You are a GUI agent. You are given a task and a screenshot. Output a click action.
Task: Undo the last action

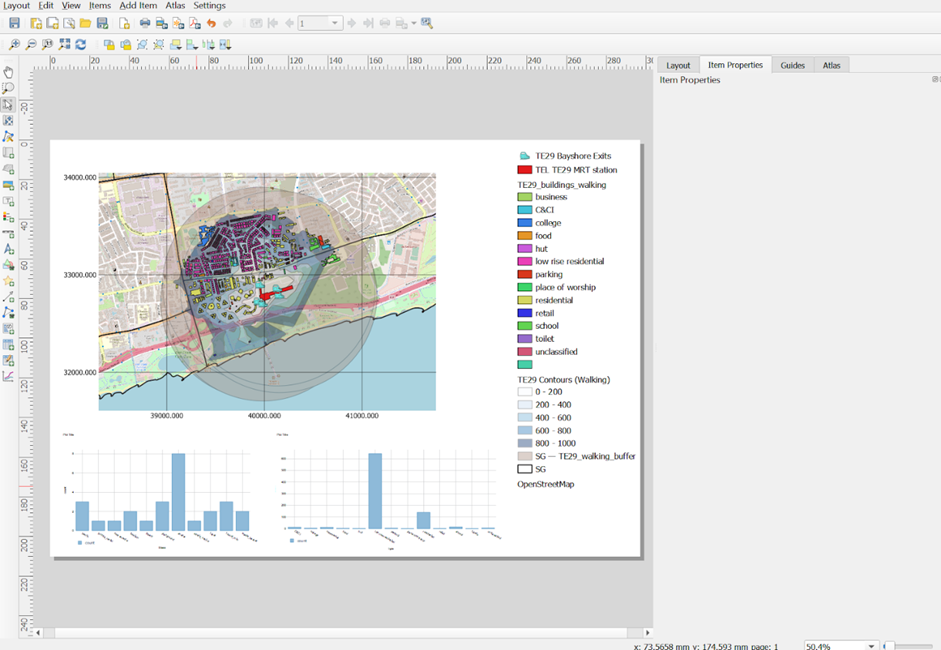211,23
